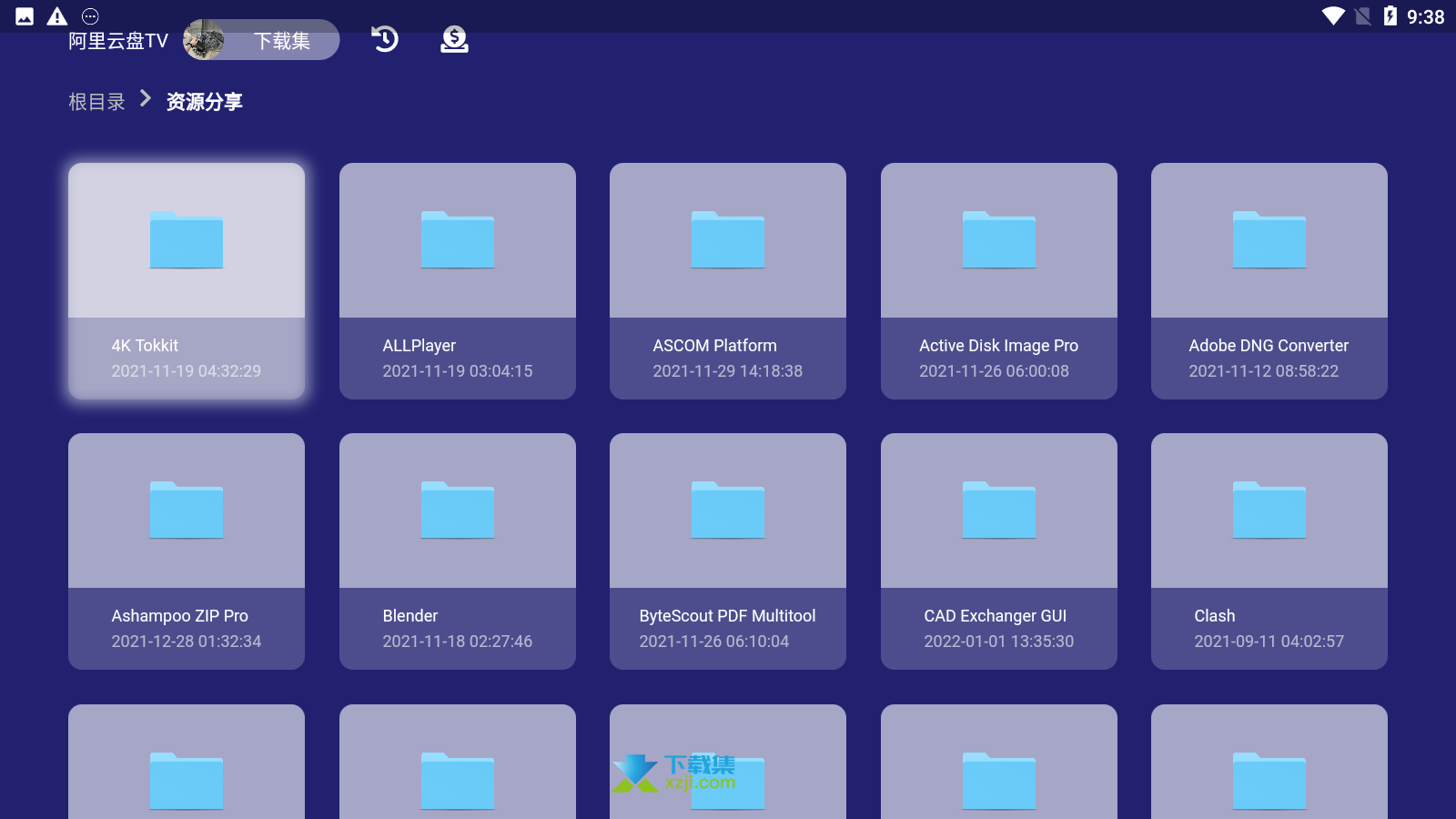Click date 2021-11-26 06:10:04
Image resolution: width=1456 pixels, height=819 pixels.
click(714, 642)
